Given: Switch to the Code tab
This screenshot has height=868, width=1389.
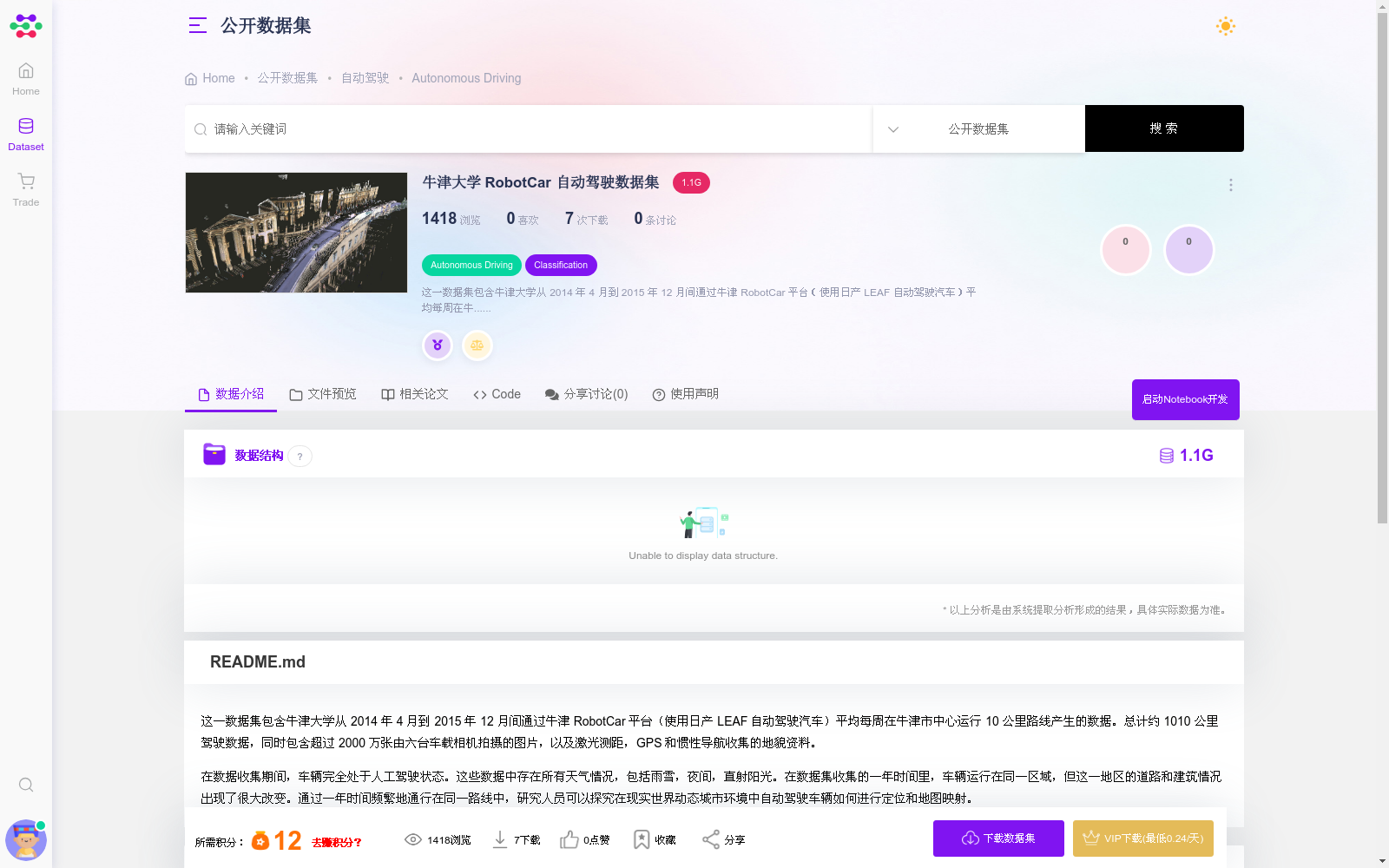Looking at the screenshot, I should coord(497,394).
